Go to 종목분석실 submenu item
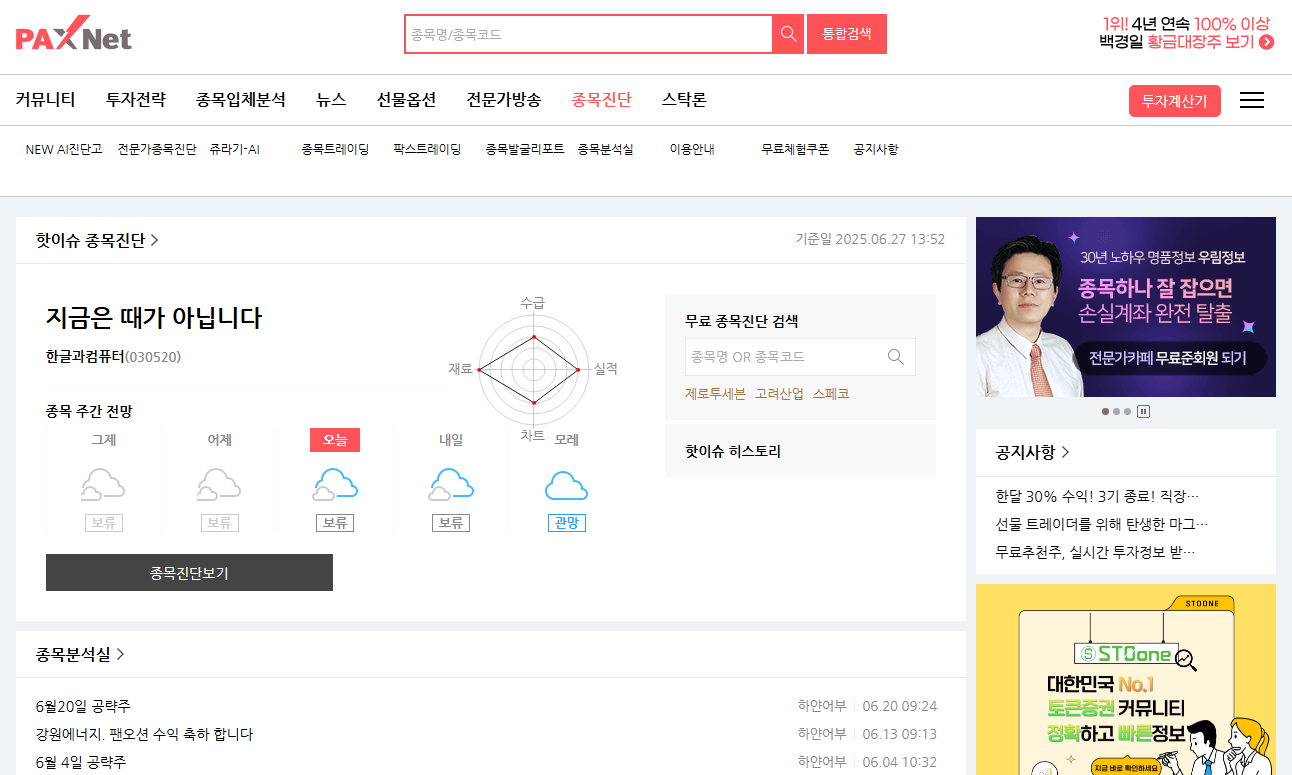The height and width of the screenshot is (775, 1292). pos(605,149)
